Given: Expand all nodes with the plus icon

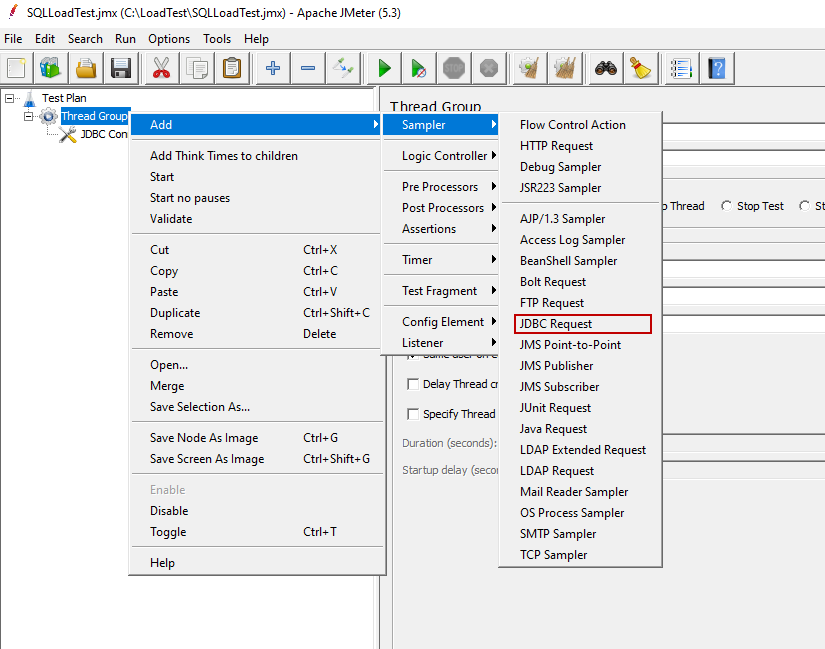Looking at the screenshot, I should click(273, 68).
